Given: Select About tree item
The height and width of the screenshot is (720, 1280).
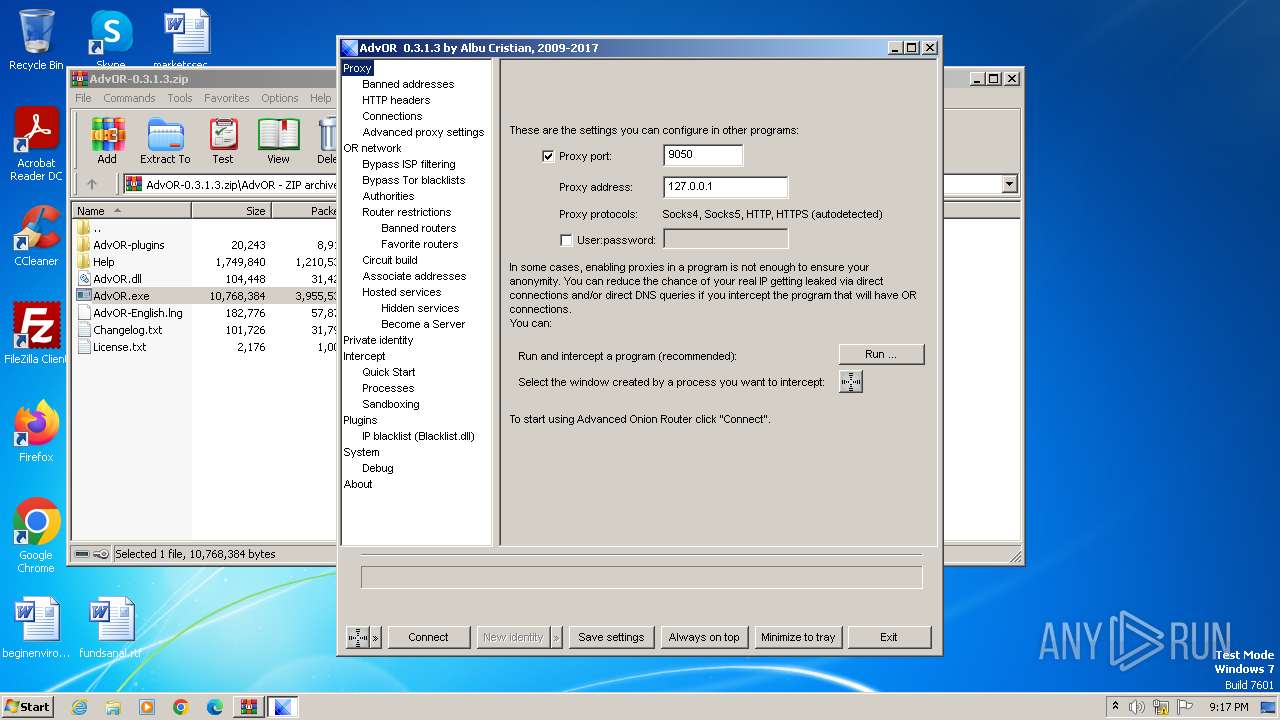Looking at the screenshot, I should (x=358, y=484).
